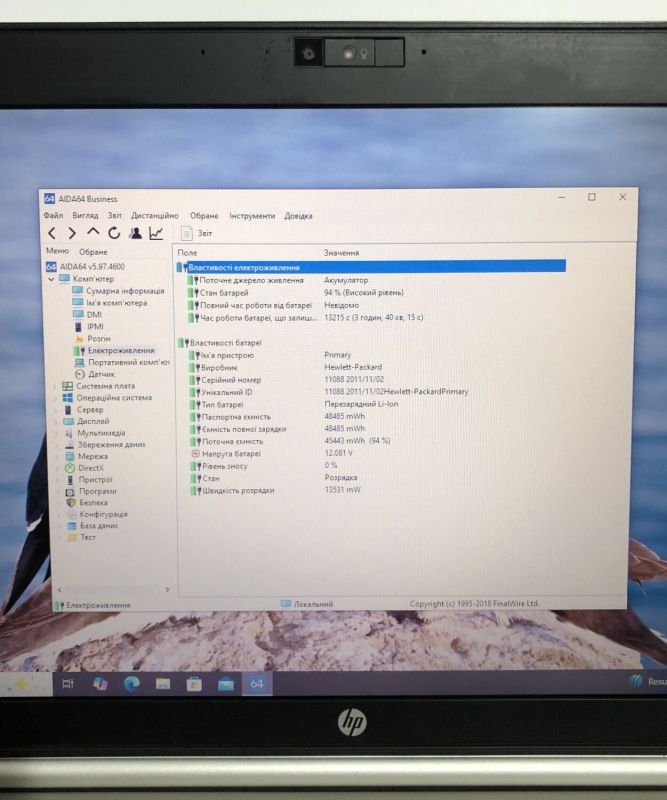Screen dimensions: 667x800
Task: Open Microsoft Store from the taskbar
Action: 194,684
